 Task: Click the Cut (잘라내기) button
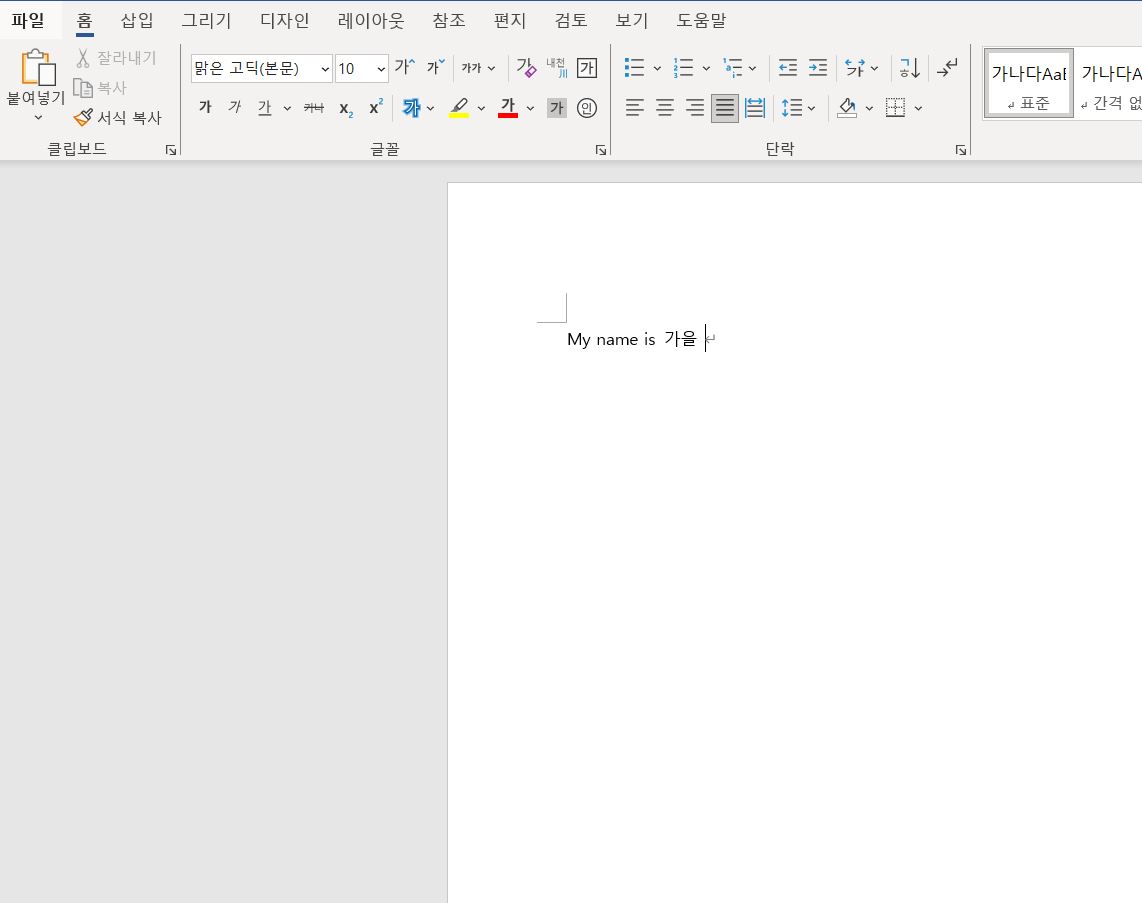(117, 58)
